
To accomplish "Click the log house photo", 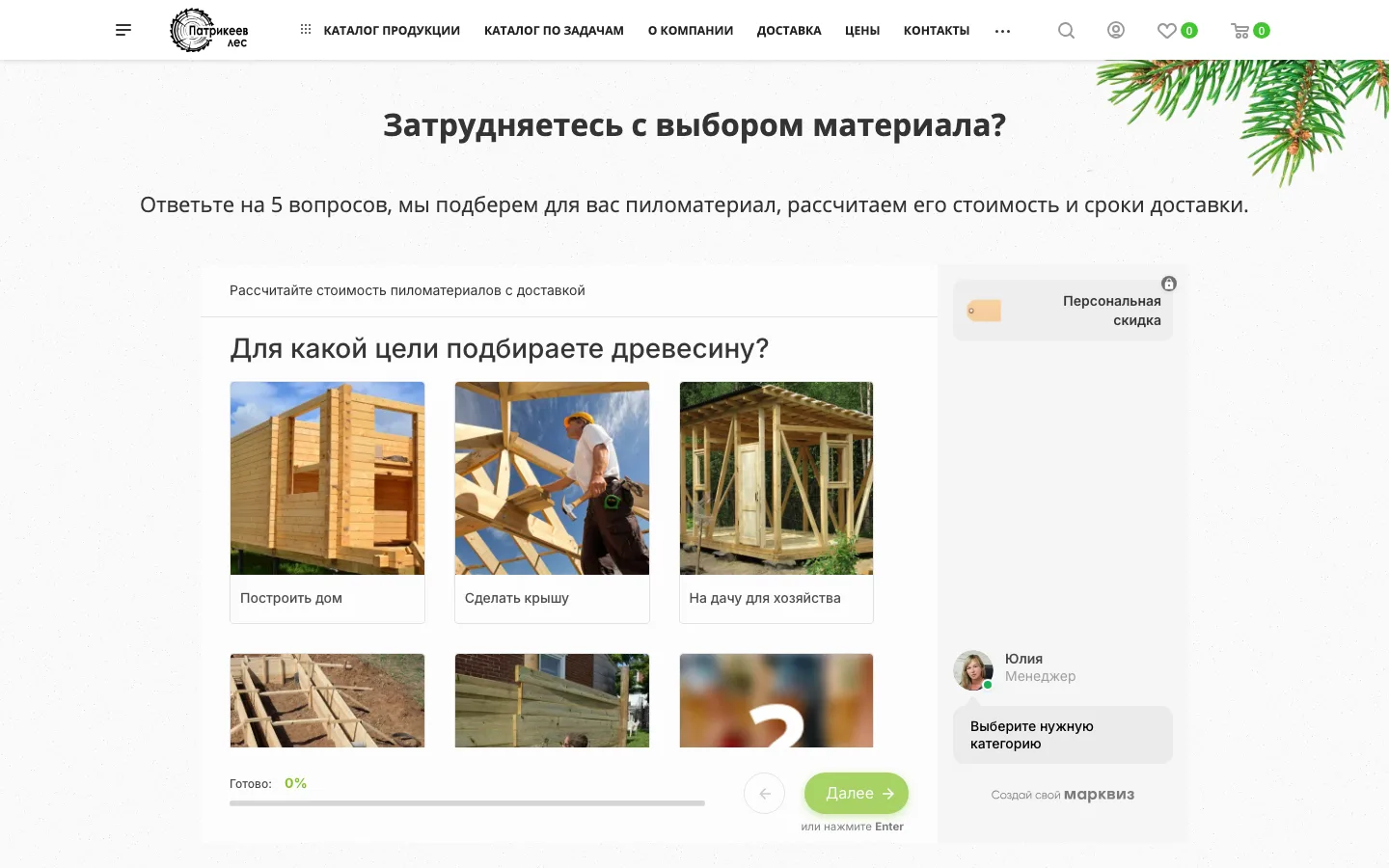I will 327,478.
